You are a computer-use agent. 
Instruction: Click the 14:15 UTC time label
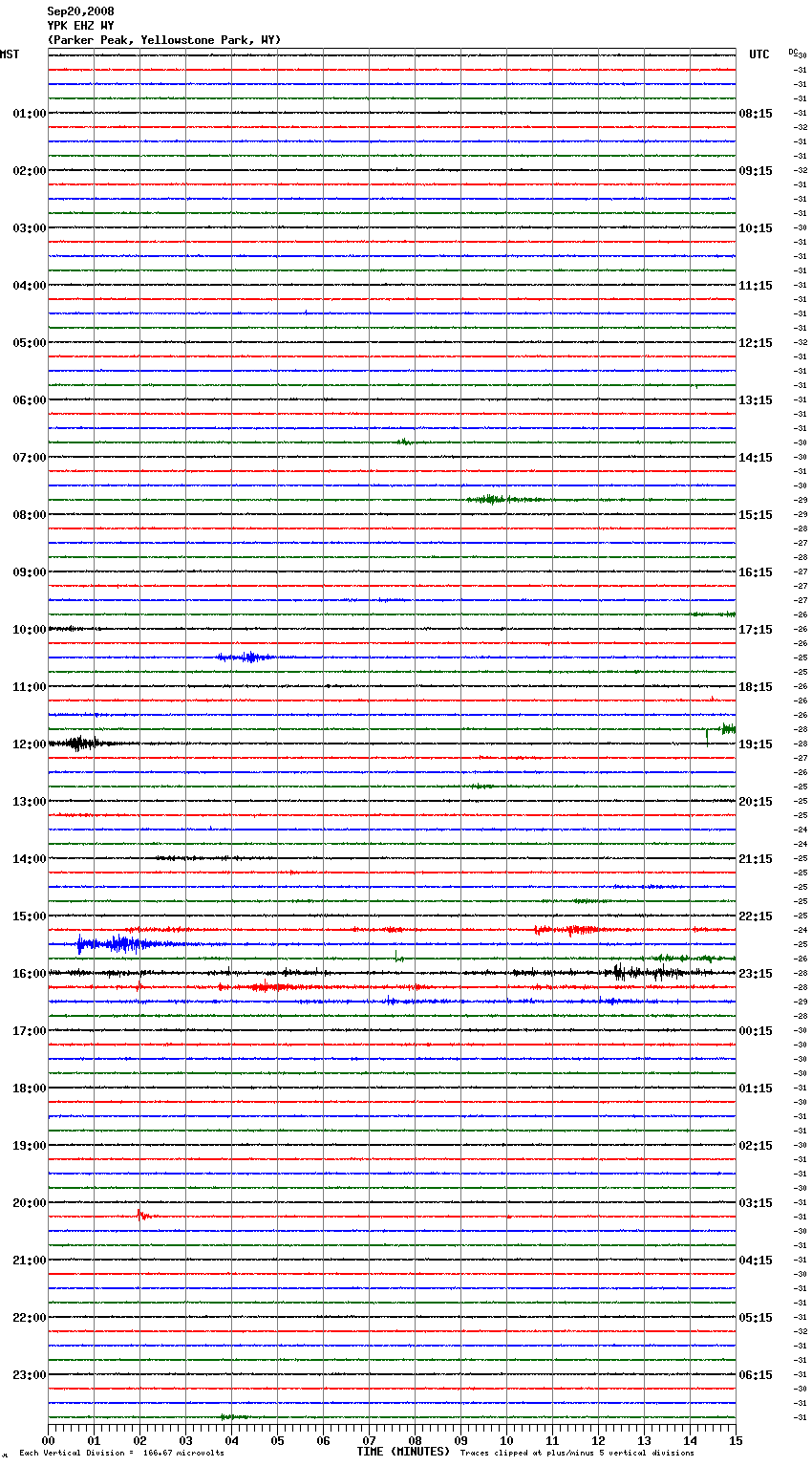pyautogui.click(x=756, y=458)
